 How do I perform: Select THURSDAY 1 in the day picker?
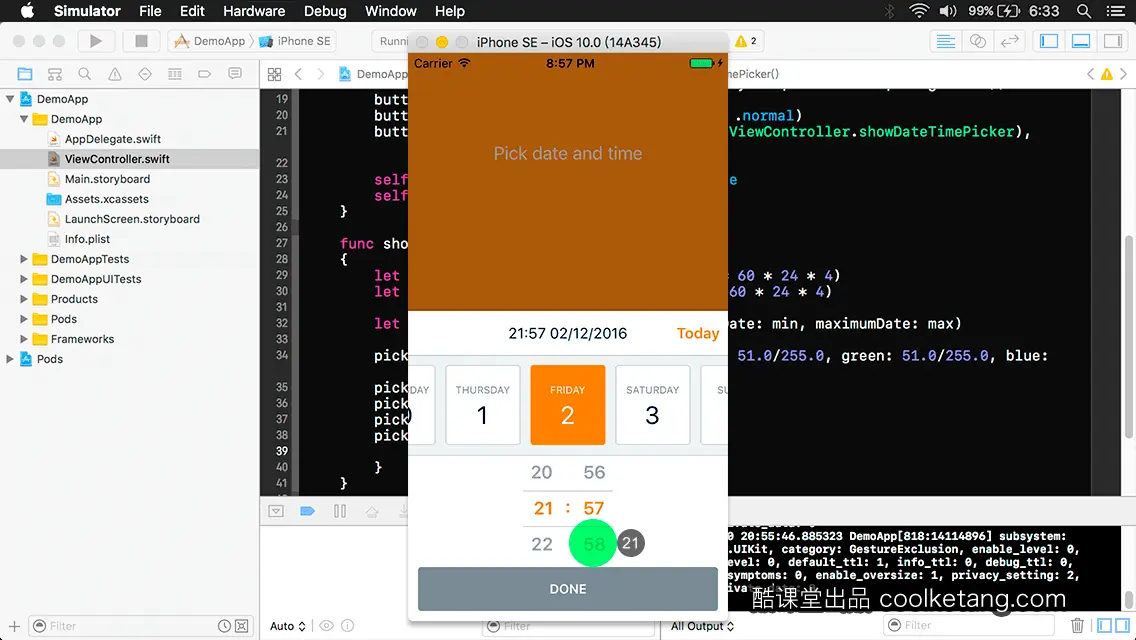[483, 404]
